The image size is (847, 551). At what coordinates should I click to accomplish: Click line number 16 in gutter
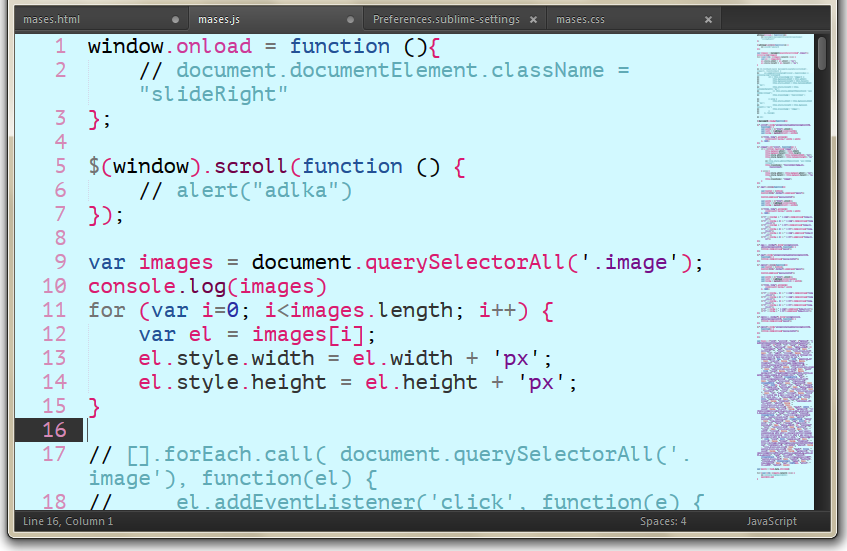(55, 430)
